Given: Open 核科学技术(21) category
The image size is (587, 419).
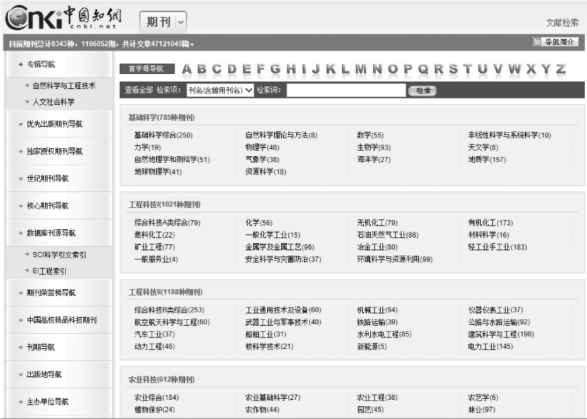Looking at the screenshot, I should pyautogui.click(x=269, y=346).
